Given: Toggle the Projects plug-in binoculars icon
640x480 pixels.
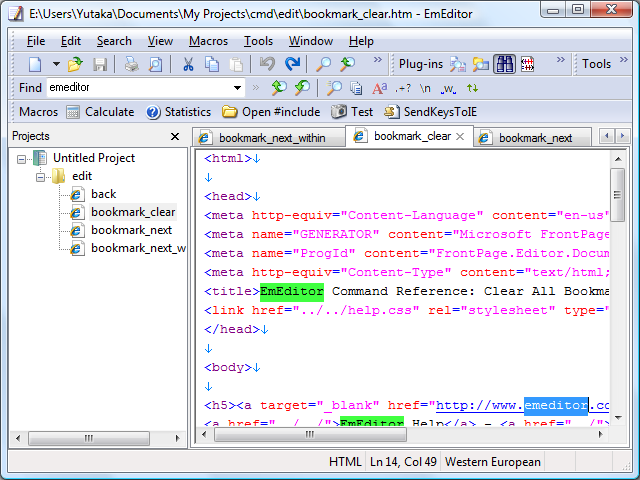Looking at the screenshot, I should click(504, 64).
